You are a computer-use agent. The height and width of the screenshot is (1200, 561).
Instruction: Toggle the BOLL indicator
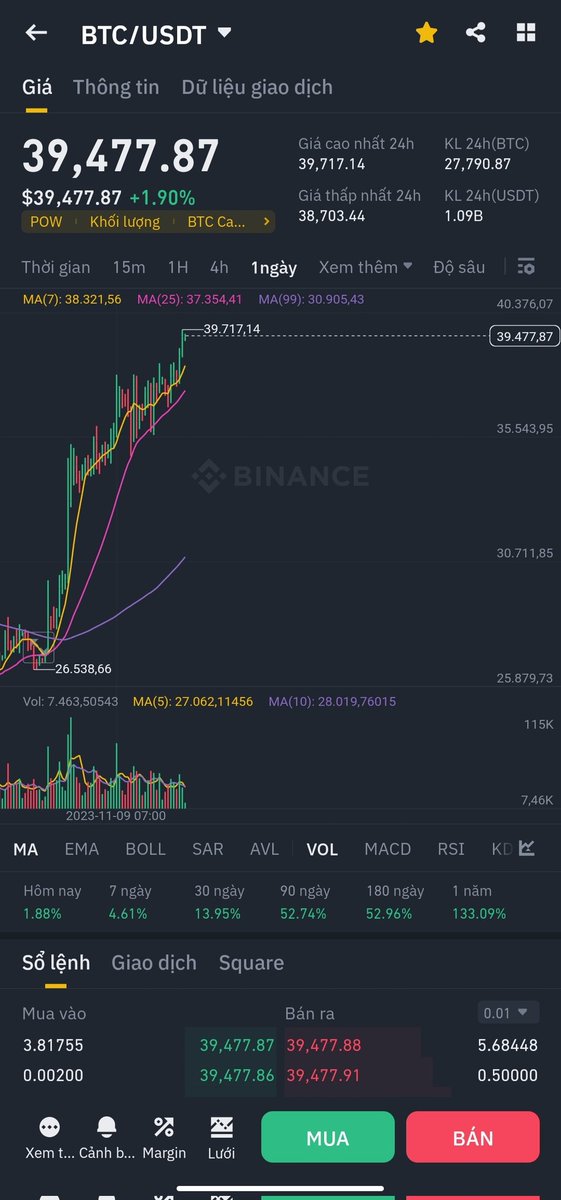(146, 849)
